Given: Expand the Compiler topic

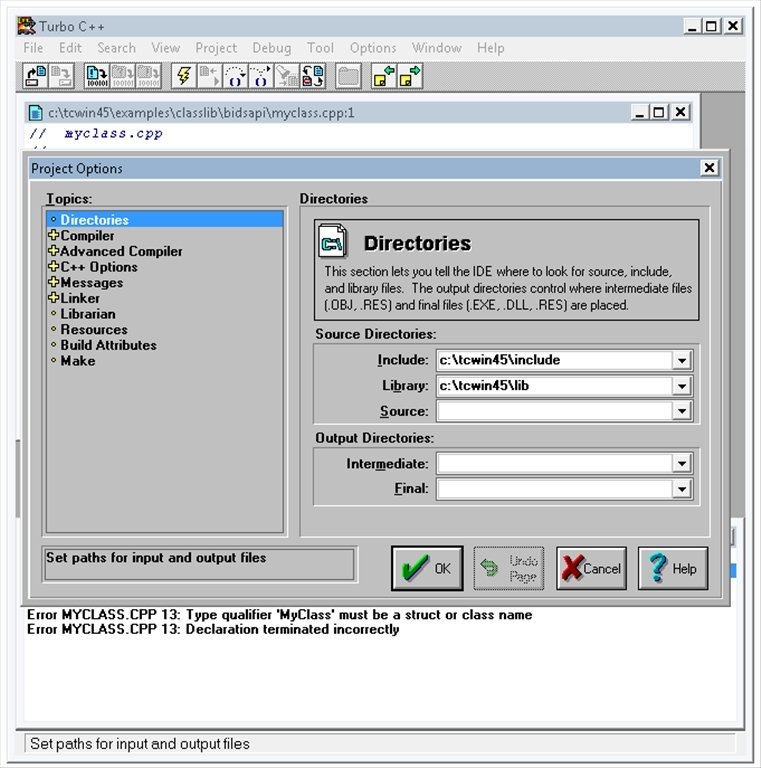Looking at the screenshot, I should click(x=53, y=235).
